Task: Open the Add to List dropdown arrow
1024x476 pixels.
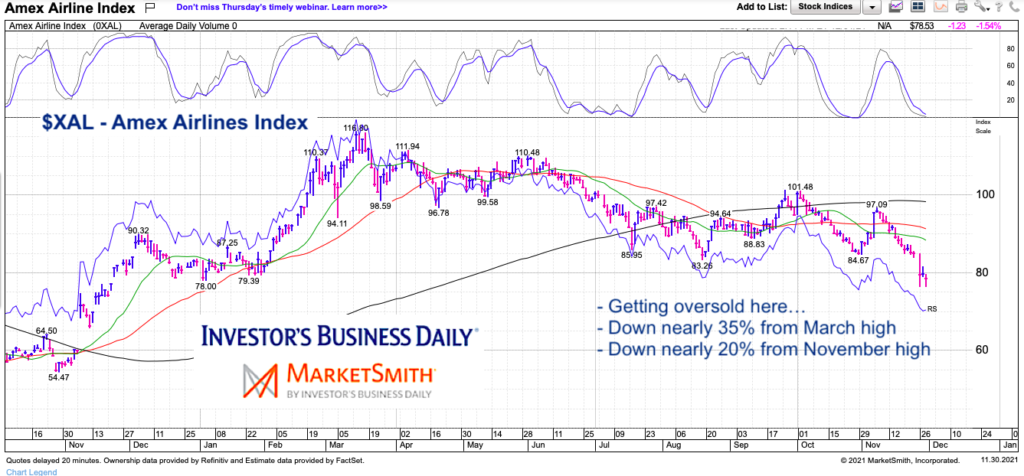Action: tap(871, 7)
